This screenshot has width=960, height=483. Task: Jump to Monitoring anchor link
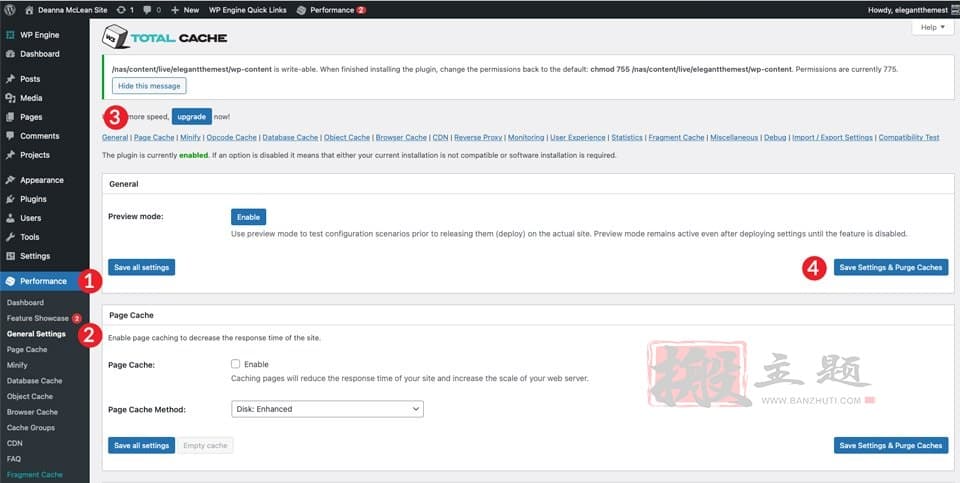pos(526,138)
